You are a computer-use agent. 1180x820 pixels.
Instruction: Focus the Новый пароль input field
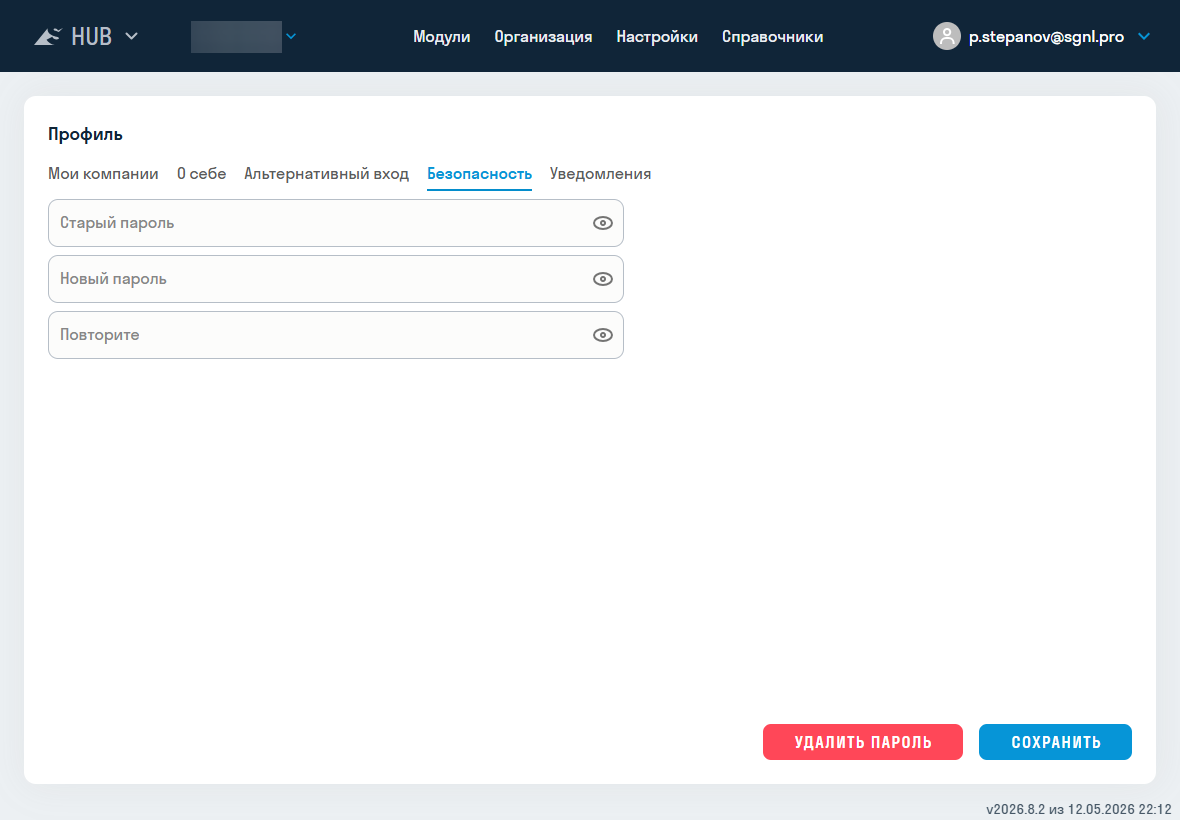(x=336, y=279)
